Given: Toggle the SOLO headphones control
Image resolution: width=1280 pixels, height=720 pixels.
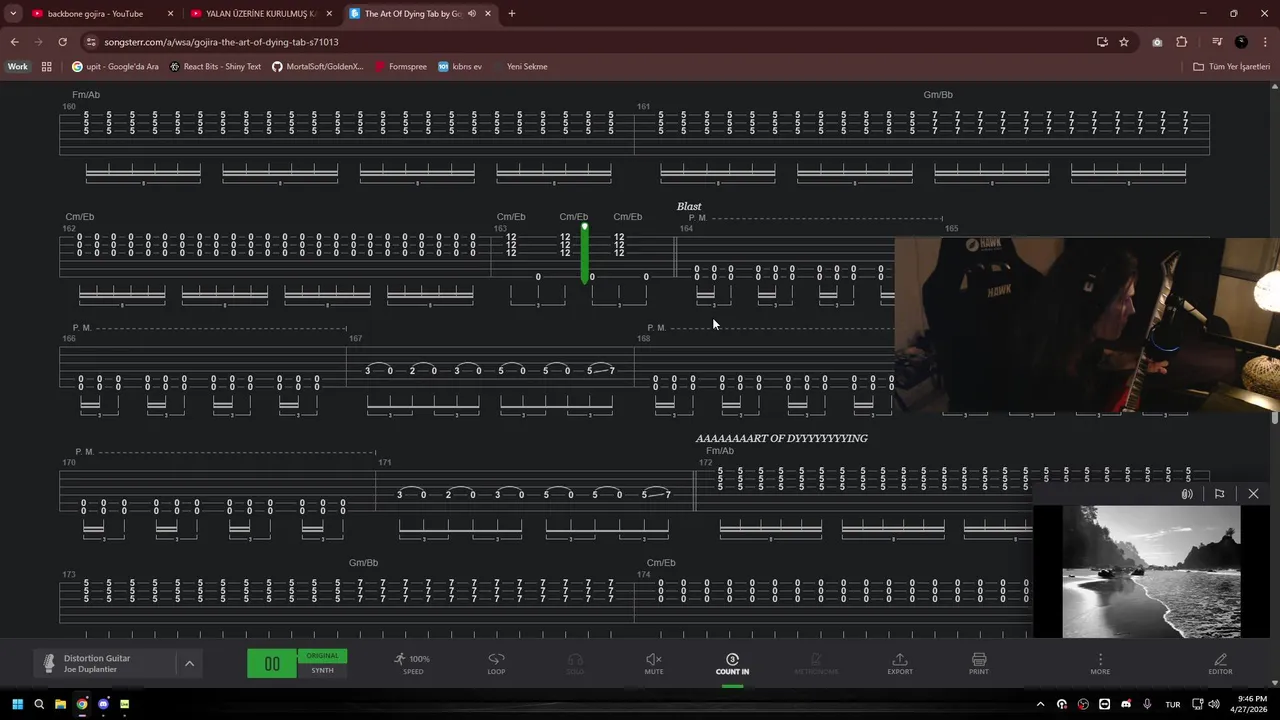Looking at the screenshot, I should pyautogui.click(x=575, y=663).
